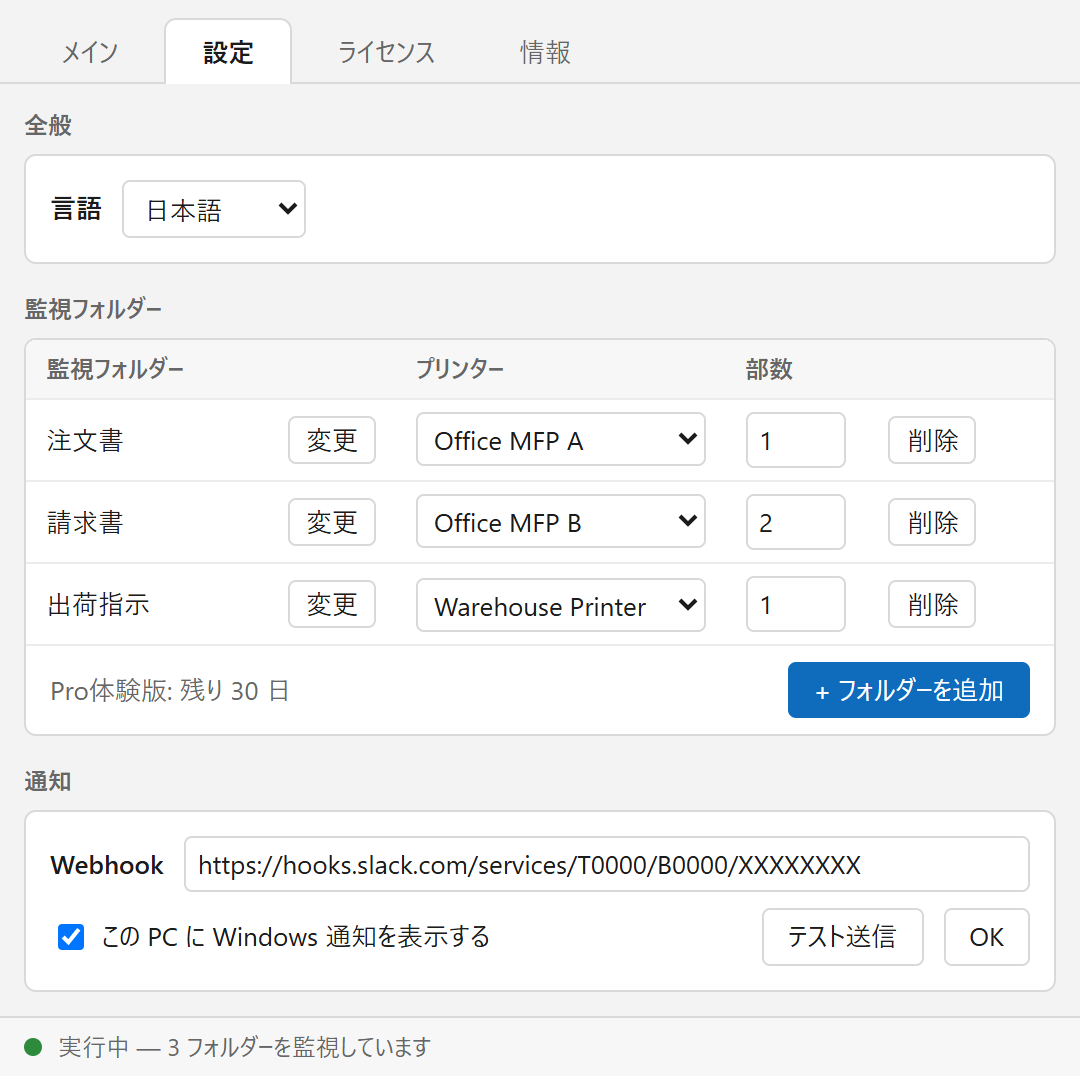Screen dimensions: 1080x1076
Task: Click the 出荷指示 folder name
Action: coord(98,605)
